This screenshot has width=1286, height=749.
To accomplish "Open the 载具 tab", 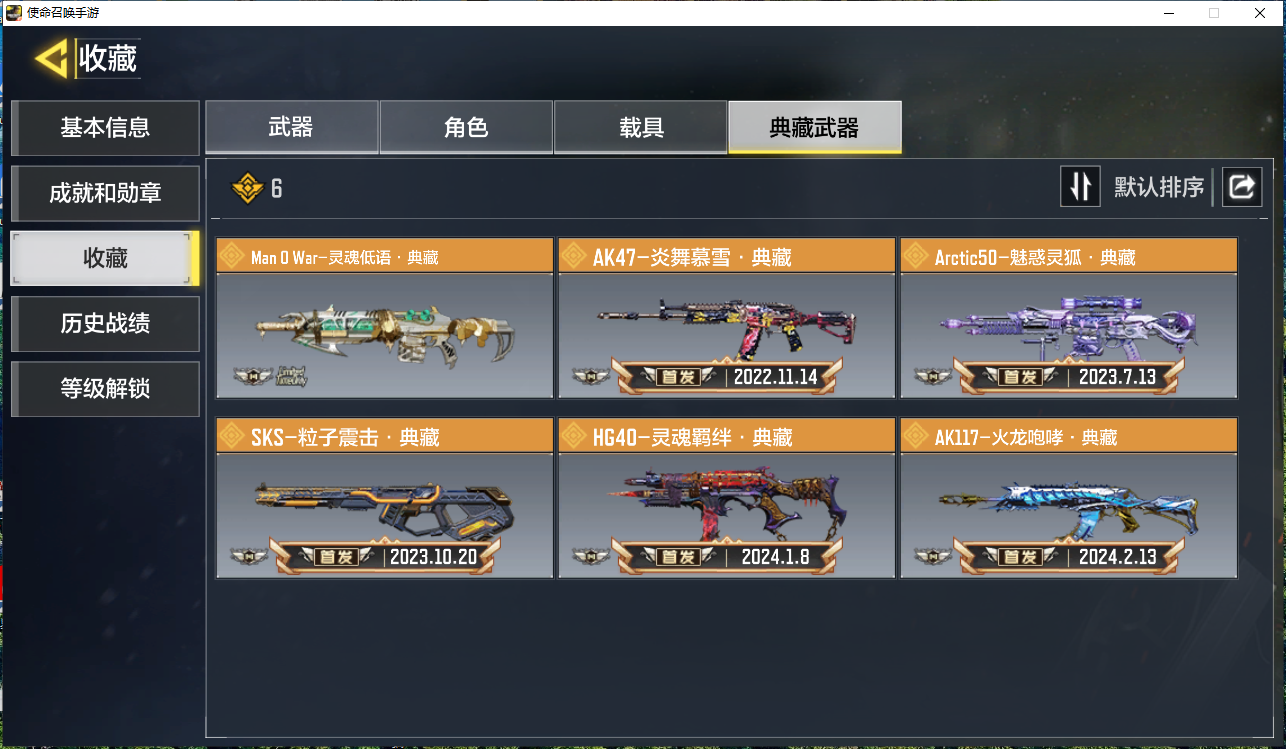I will pyautogui.click(x=641, y=127).
